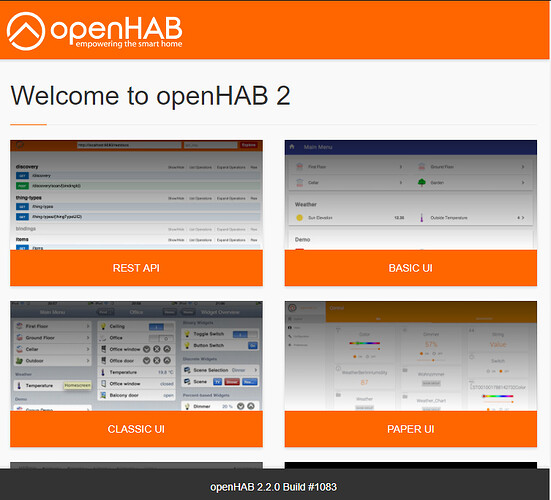The image size is (551, 500).
Task: Expand Ground Floor arrow in Classic preview
Action: point(88,338)
